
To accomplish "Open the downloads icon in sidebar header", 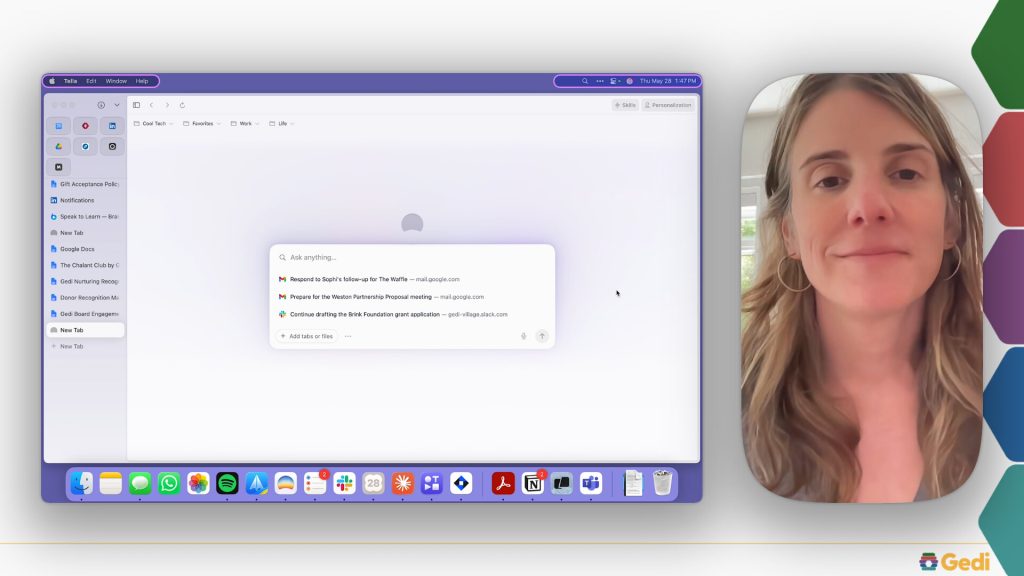I will click(101, 105).
